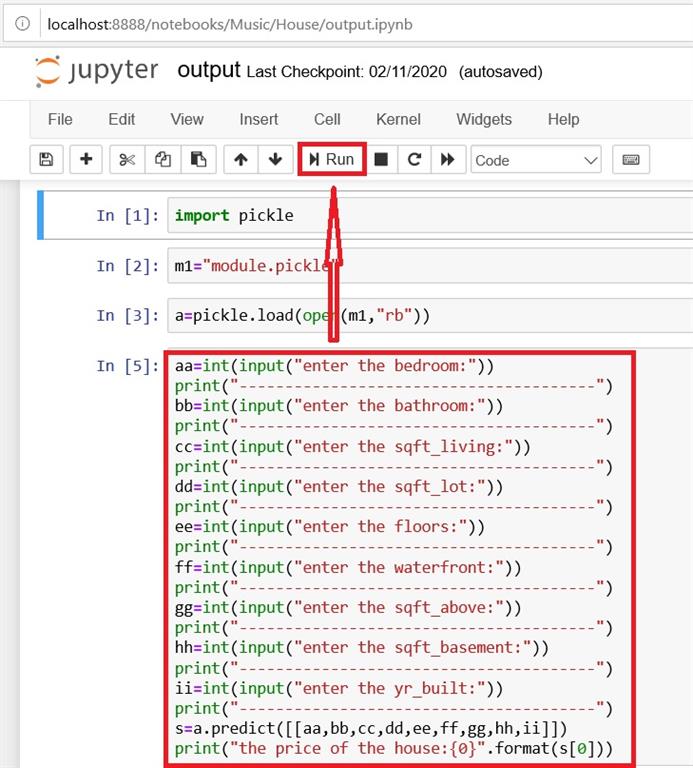Restart the kernel with the circular arrow icon
Viewport: 693px width, 768px height.
click(414, 160)
